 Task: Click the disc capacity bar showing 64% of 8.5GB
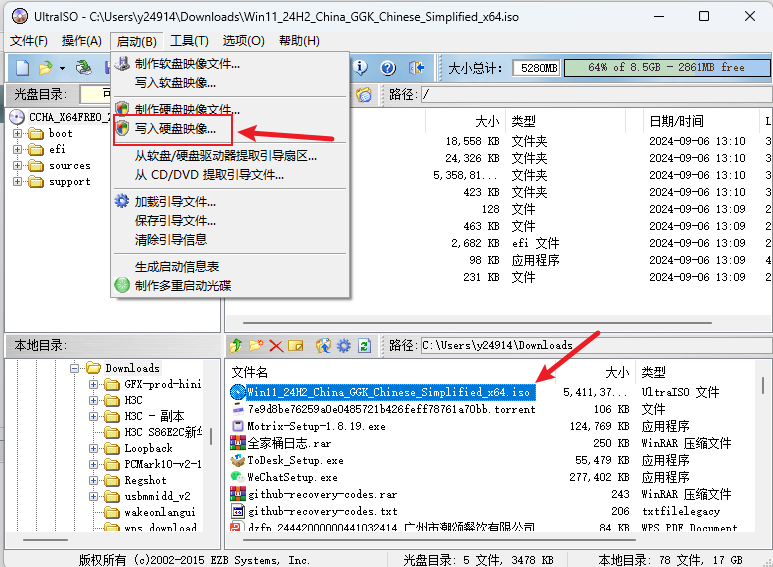pyautogui.click(x=667, y=68)
